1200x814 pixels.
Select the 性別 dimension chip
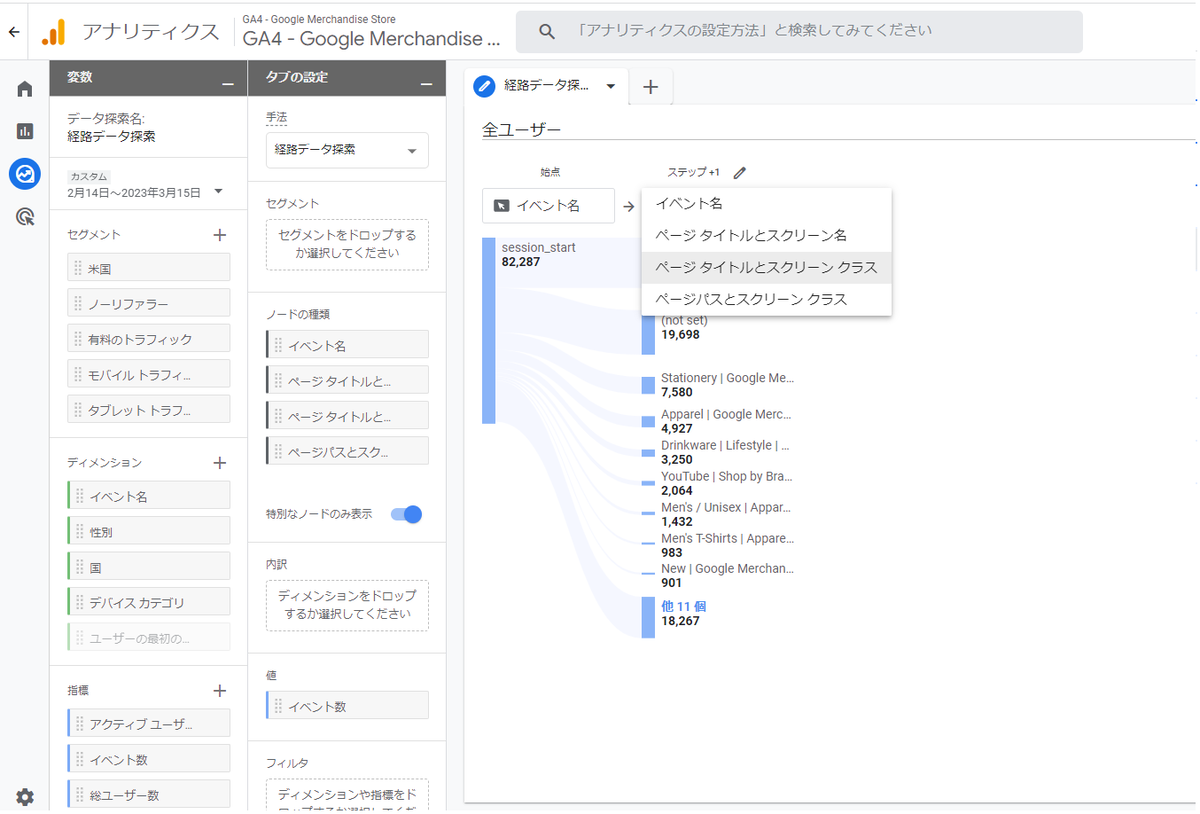[x=149, y=531]
